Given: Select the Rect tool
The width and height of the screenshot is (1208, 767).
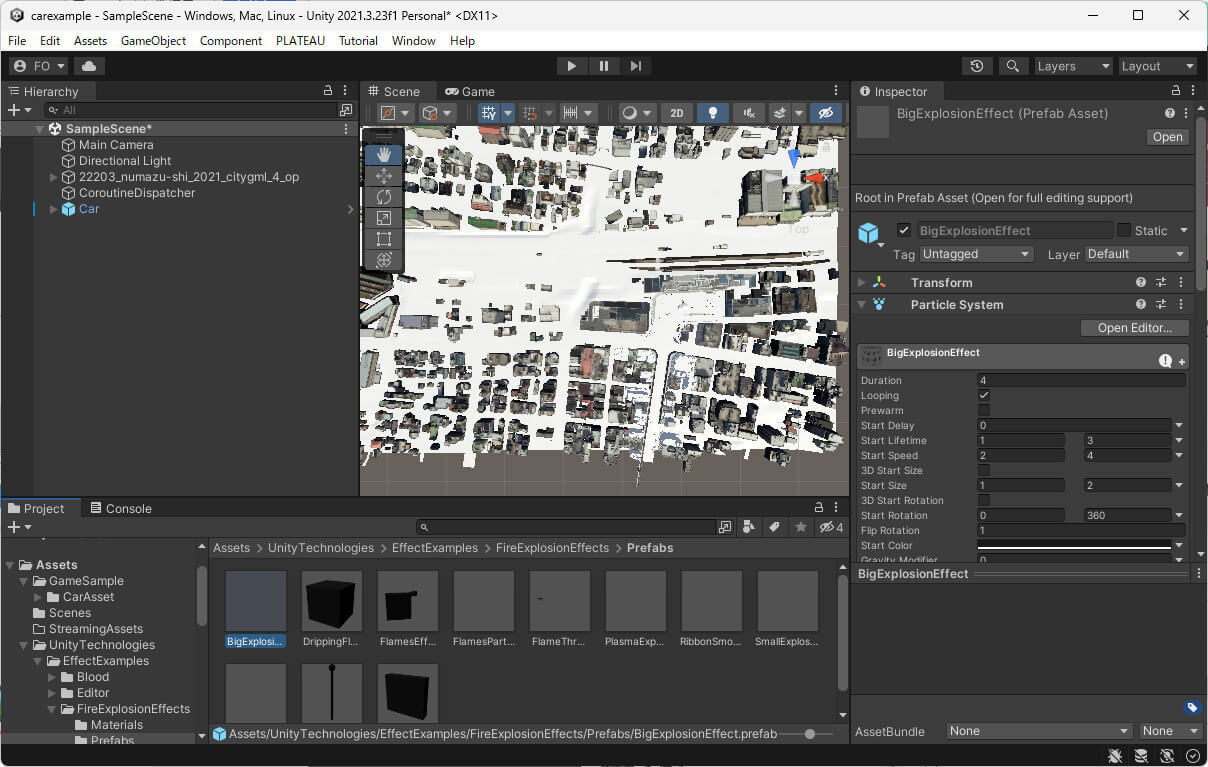Looking at the screenshot, I should [384, 239].
